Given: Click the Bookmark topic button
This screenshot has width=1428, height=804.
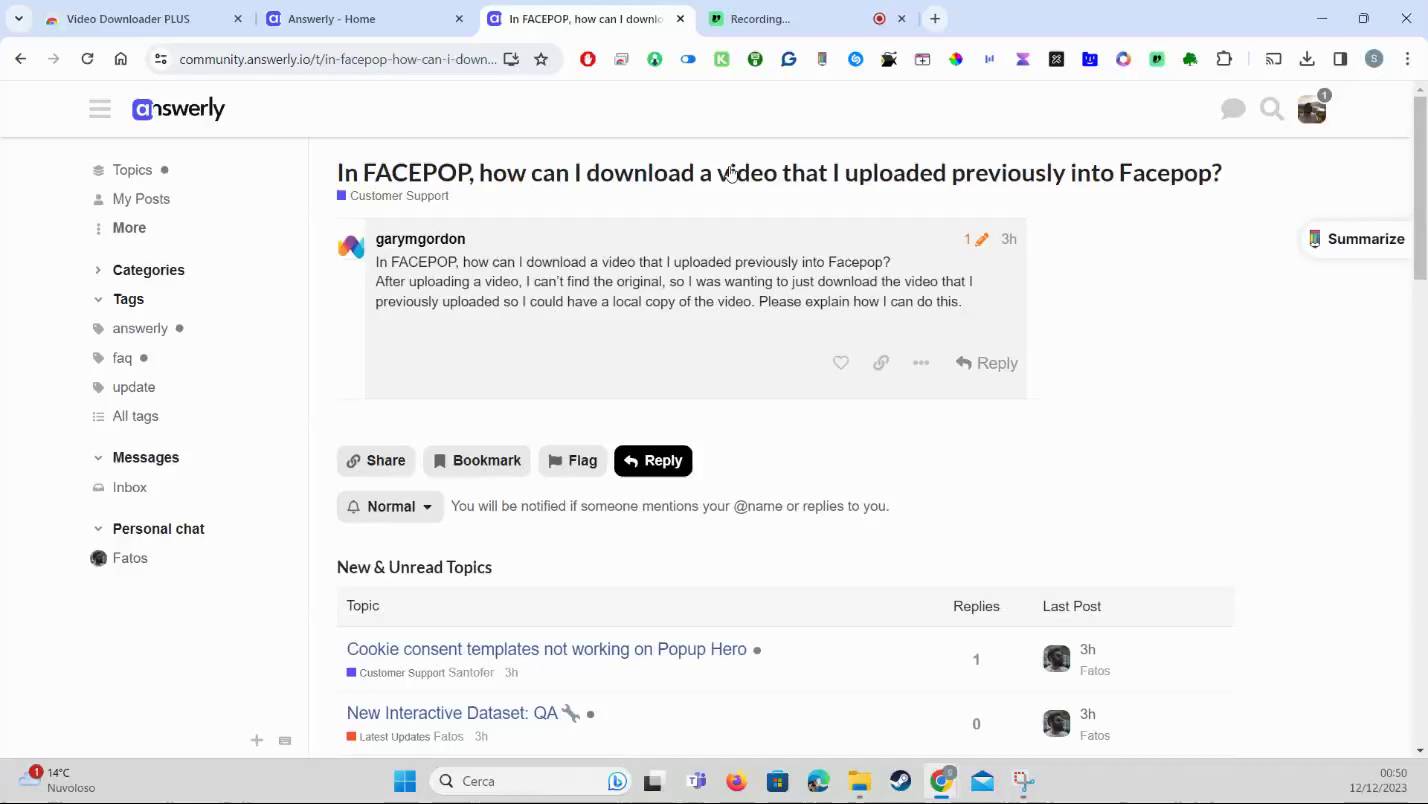Looking at the screenshot, I should (x=477, y=461).
